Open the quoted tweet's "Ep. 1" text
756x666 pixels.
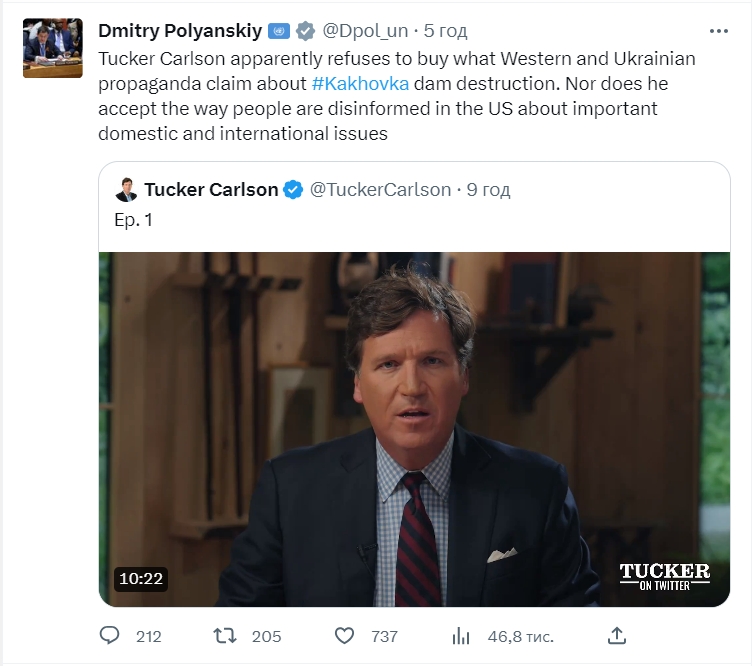[134, 220]
